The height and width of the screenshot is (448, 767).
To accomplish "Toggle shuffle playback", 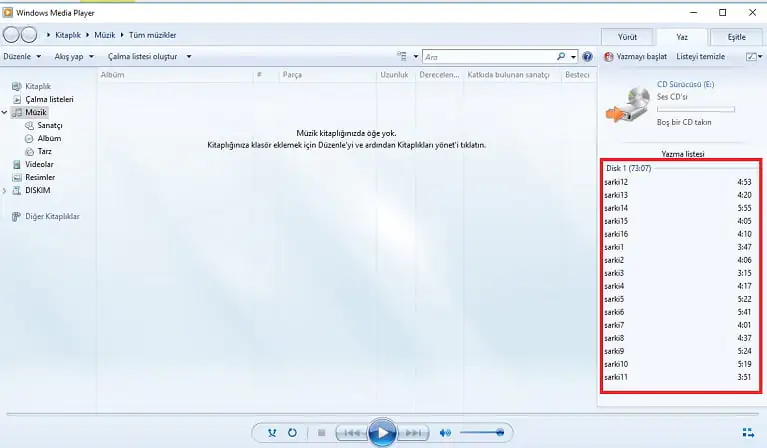I will tap(272, 433).
